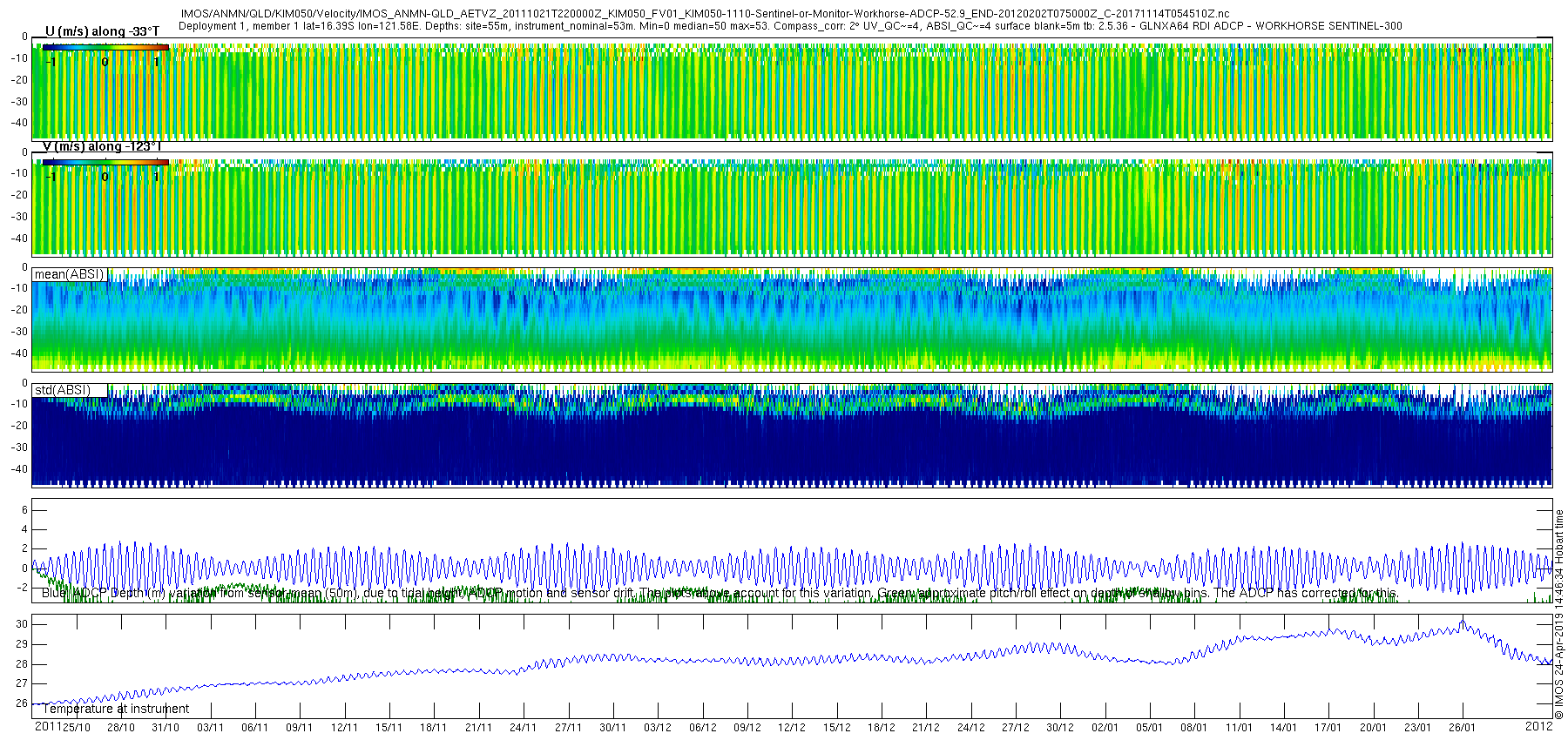
Task: Click the '6' tick on the depth variation axis
Action: (25, 510)
